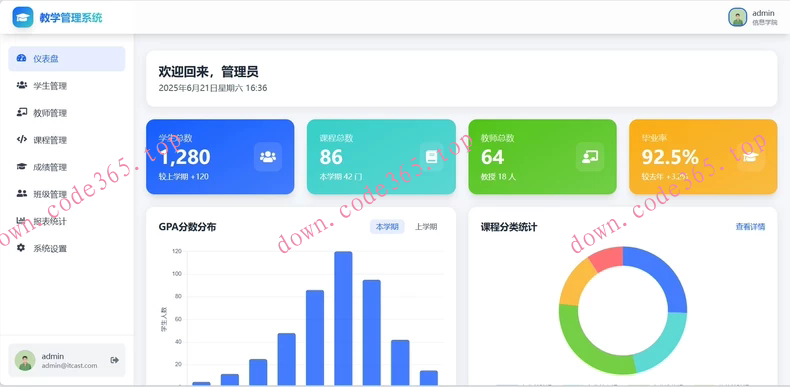This screenshot has width=790, height=387.
Task: Click the 较上学期 +120 text
Action: point(183,177)
